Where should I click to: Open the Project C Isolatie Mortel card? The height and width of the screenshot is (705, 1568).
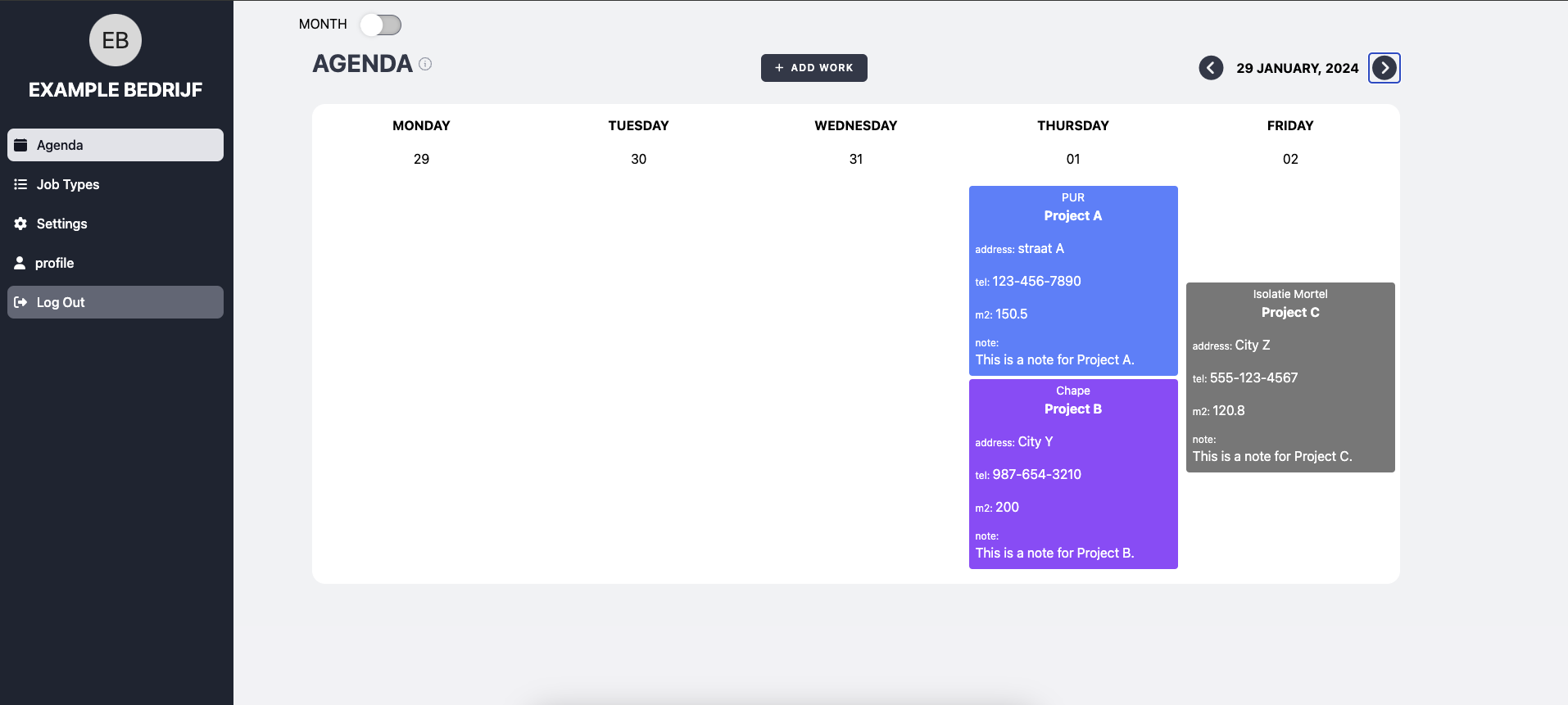(x=1290, y=377)
